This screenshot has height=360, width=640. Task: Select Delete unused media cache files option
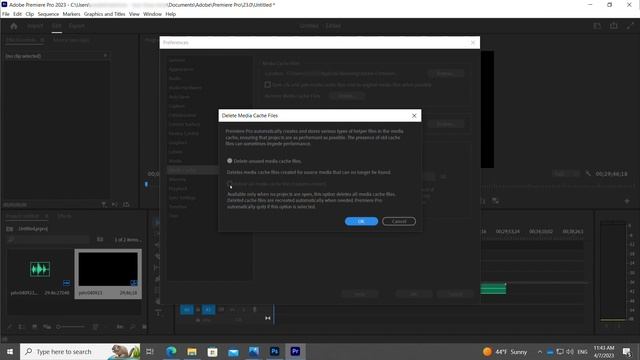(x=230, y=161)
